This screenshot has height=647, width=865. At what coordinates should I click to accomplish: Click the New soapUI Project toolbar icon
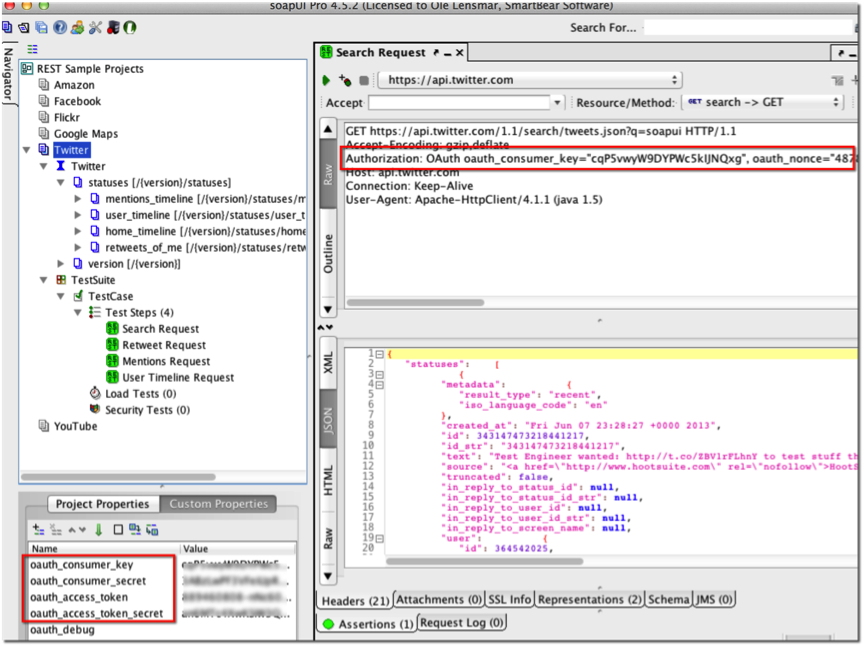[x=7, y=27]
